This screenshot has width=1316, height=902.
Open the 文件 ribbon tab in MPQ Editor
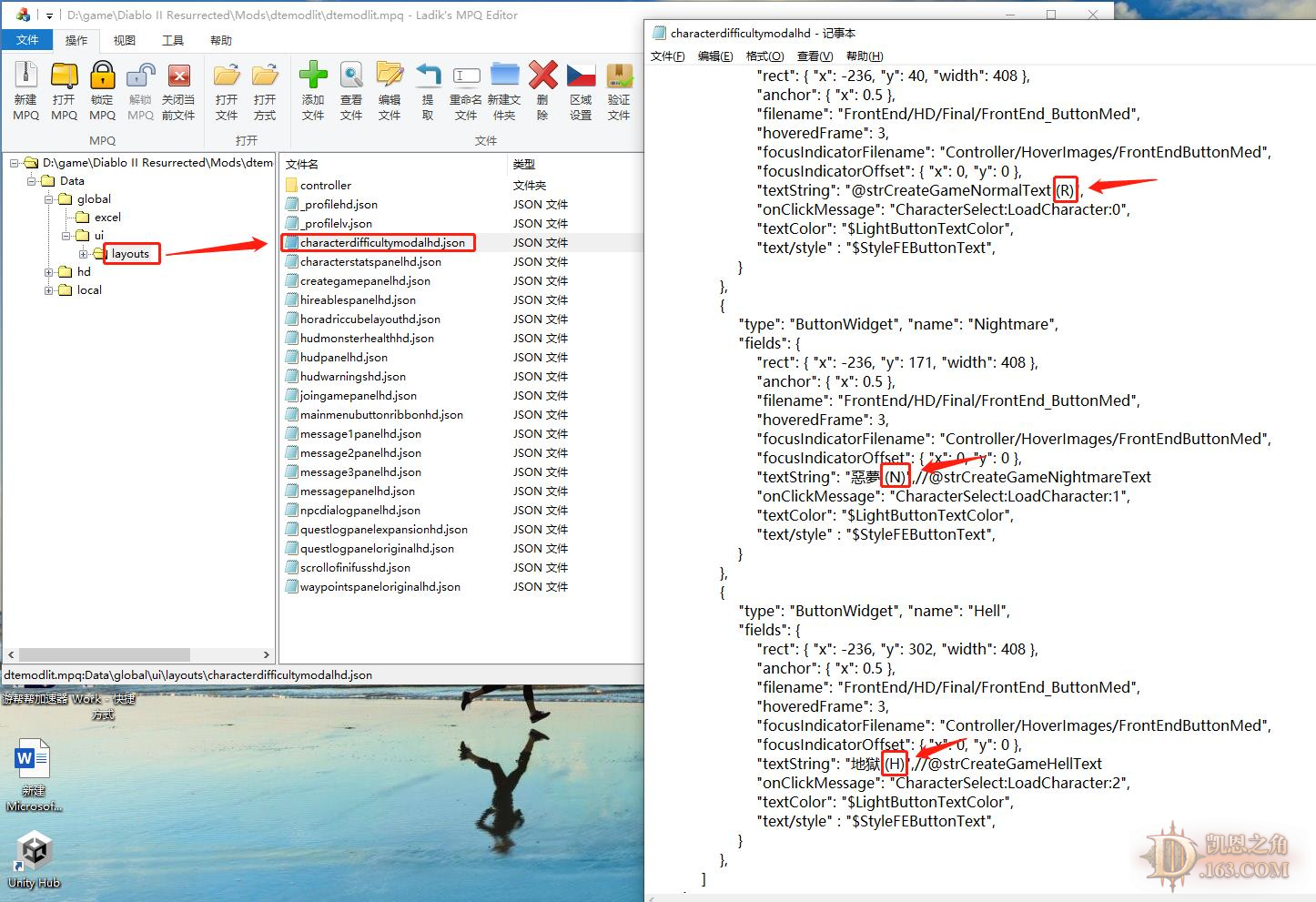27,40
